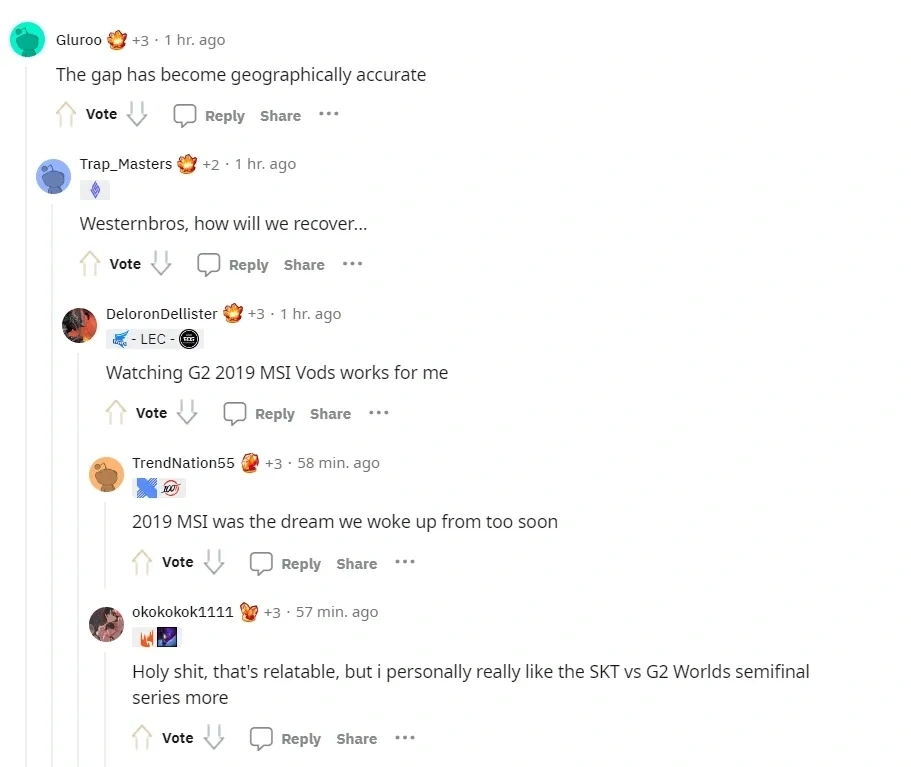
Task: Downvote DeloronDellister's G2 MSI Vods comment
Action: point(187,412)
